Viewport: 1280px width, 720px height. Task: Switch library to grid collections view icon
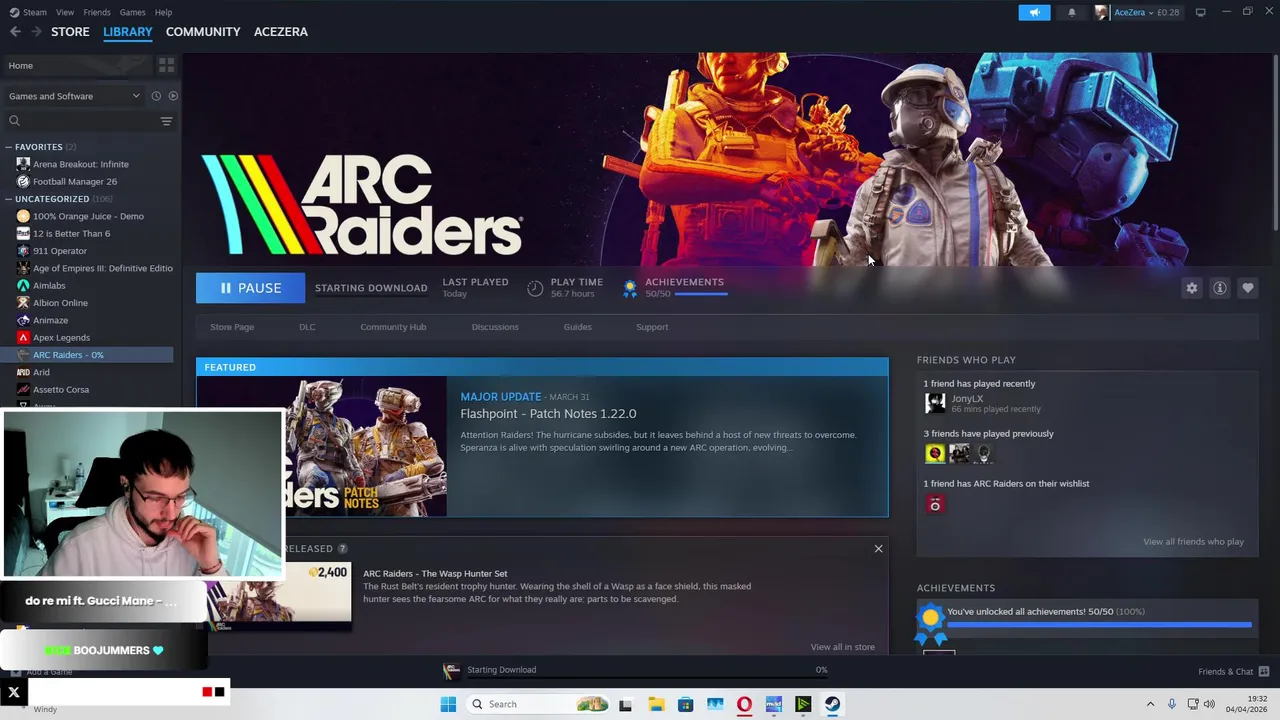coord(166,65)
